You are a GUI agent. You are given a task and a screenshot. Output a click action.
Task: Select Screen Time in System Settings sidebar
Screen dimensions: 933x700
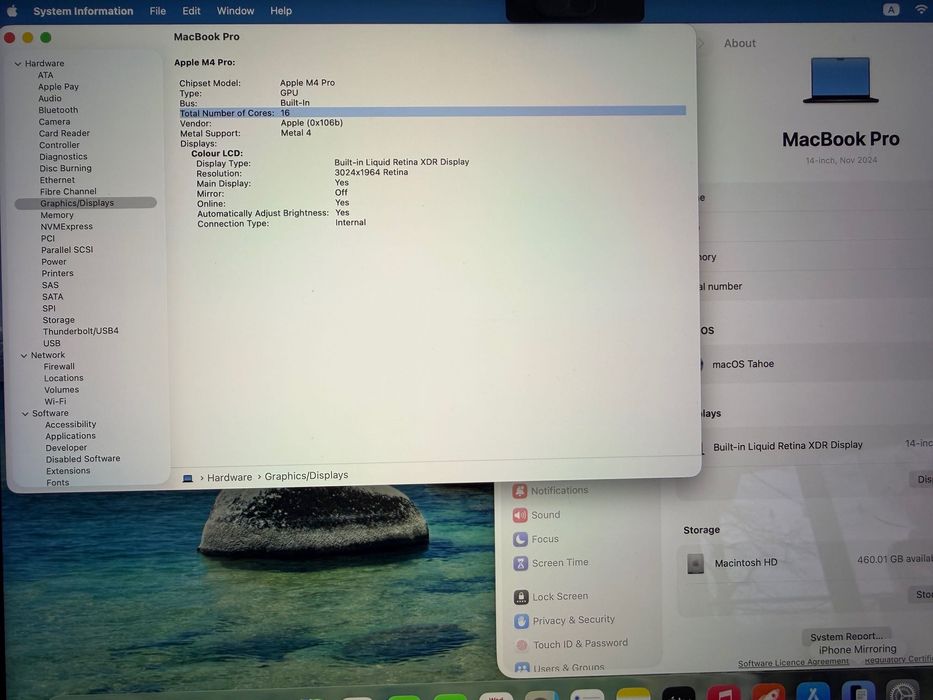(560, 562)
